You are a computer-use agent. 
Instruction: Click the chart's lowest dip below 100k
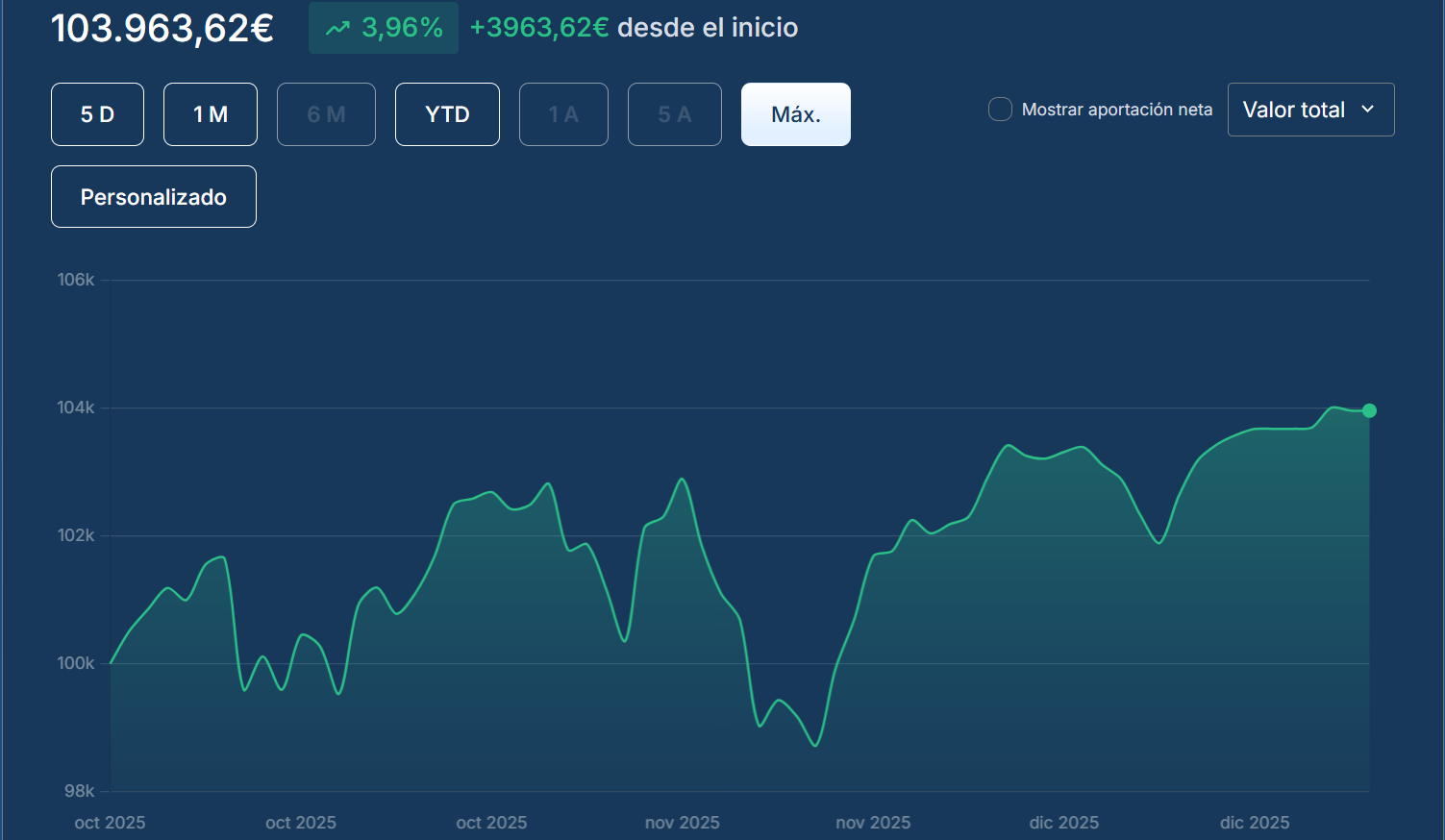pos(816,745)
